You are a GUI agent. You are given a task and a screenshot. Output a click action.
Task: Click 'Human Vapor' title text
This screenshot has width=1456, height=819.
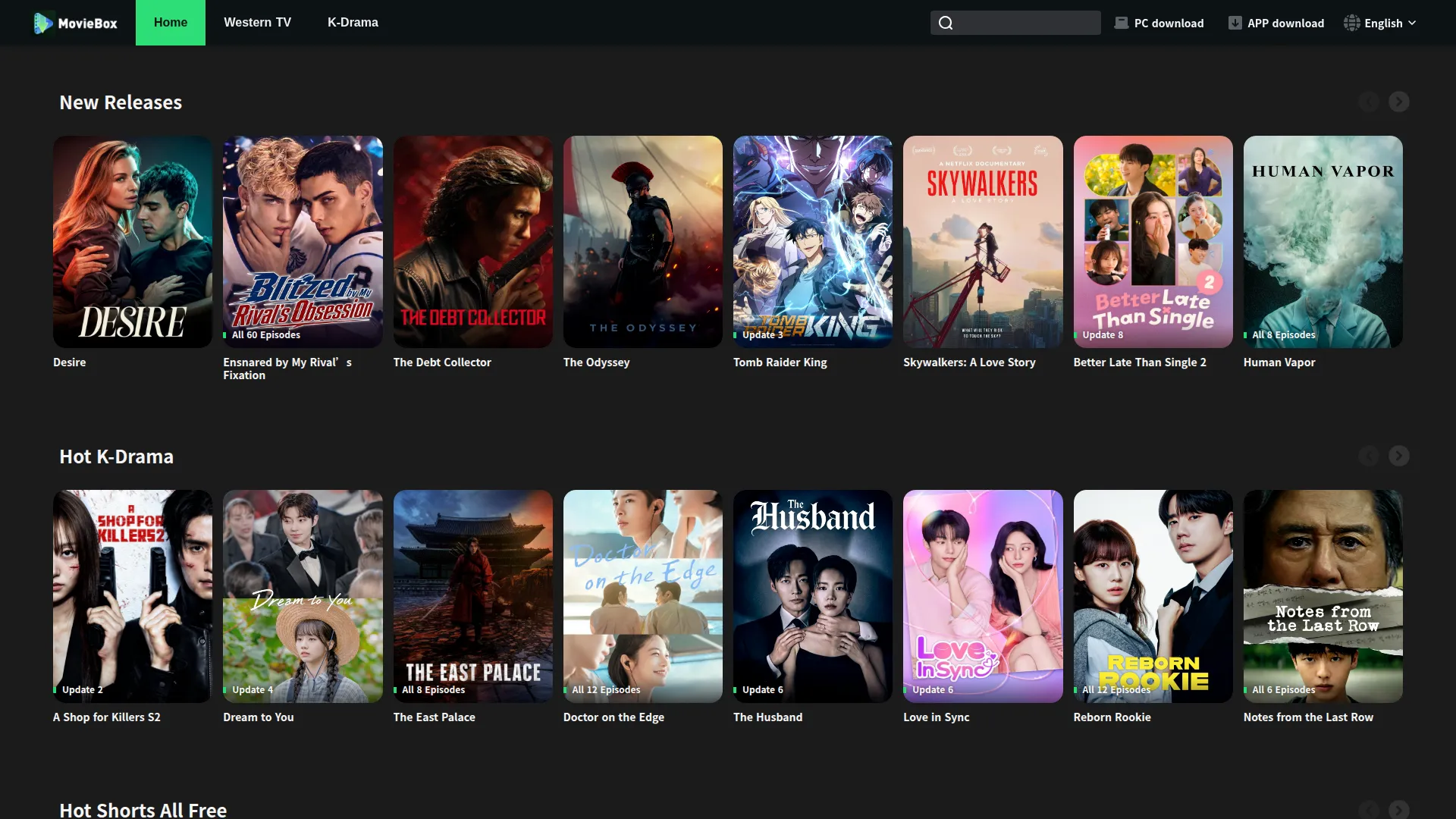(1279, 362)
